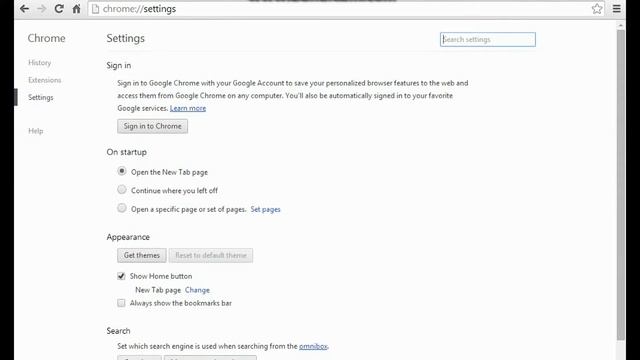Select Open the New Tab page option

(x=122, y=171)
